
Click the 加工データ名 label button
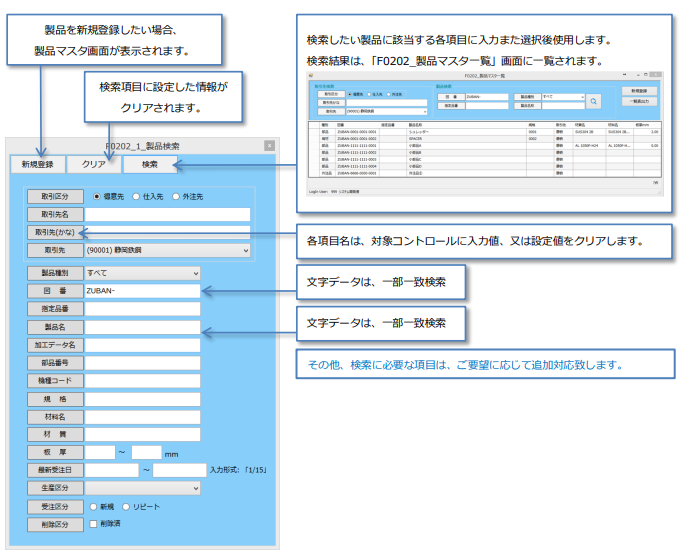(55, 345)
